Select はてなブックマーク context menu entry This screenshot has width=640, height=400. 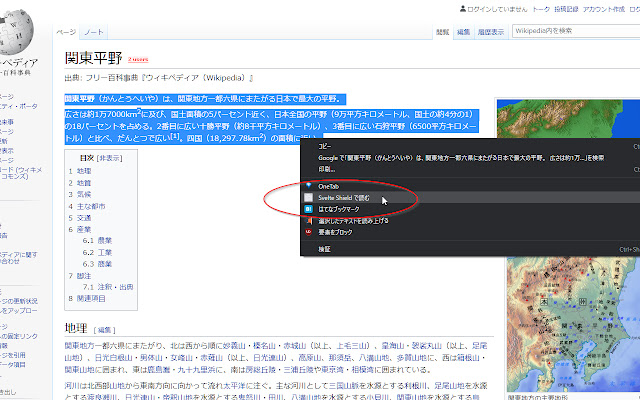tap(470, 209)
